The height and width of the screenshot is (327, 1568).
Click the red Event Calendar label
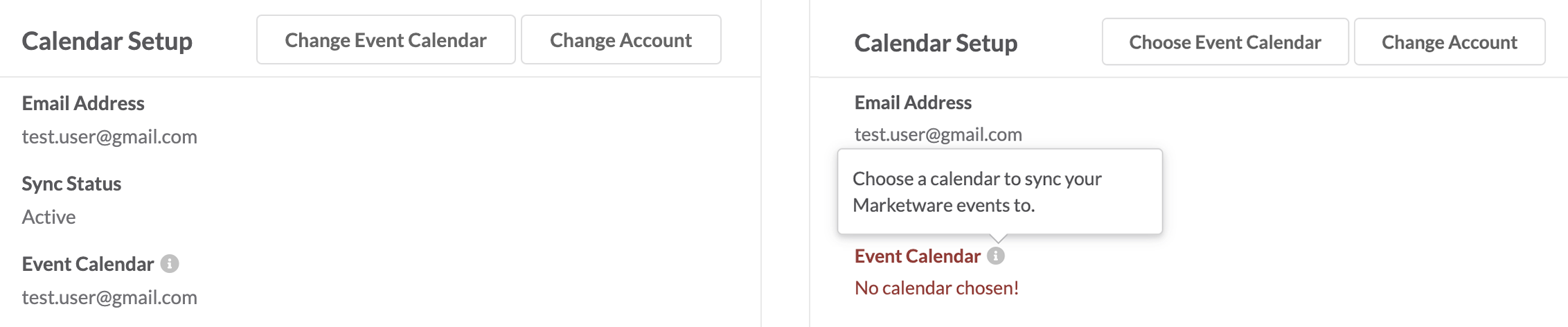(x=917, y=256)
